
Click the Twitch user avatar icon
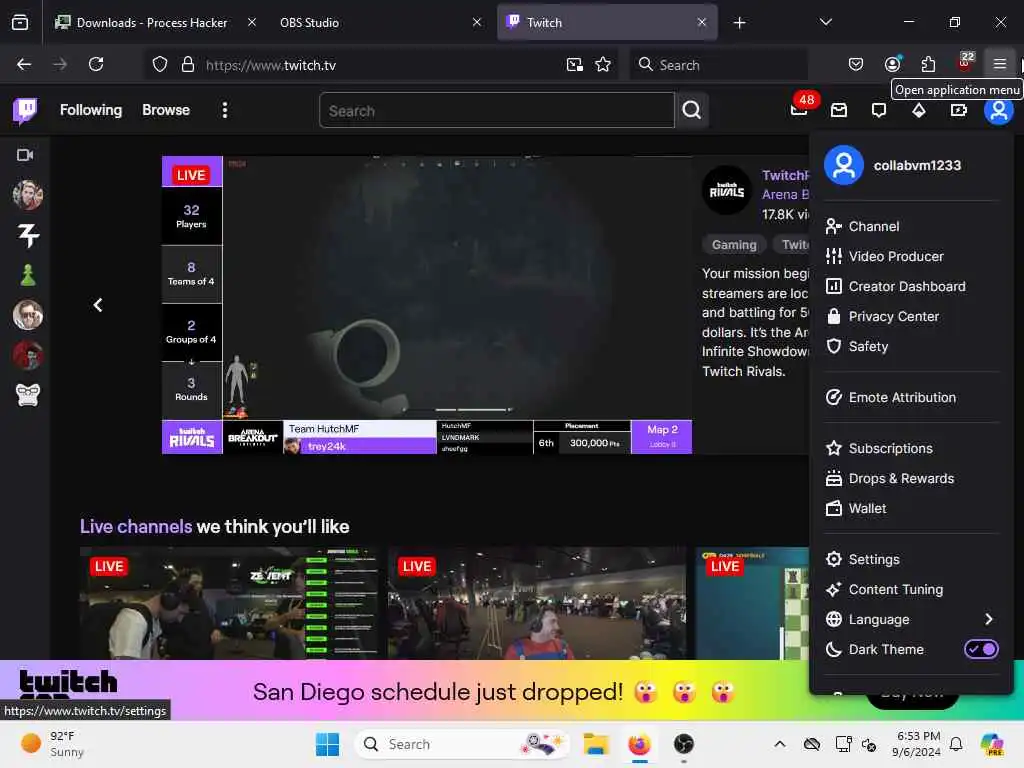(x=999, y=110)
